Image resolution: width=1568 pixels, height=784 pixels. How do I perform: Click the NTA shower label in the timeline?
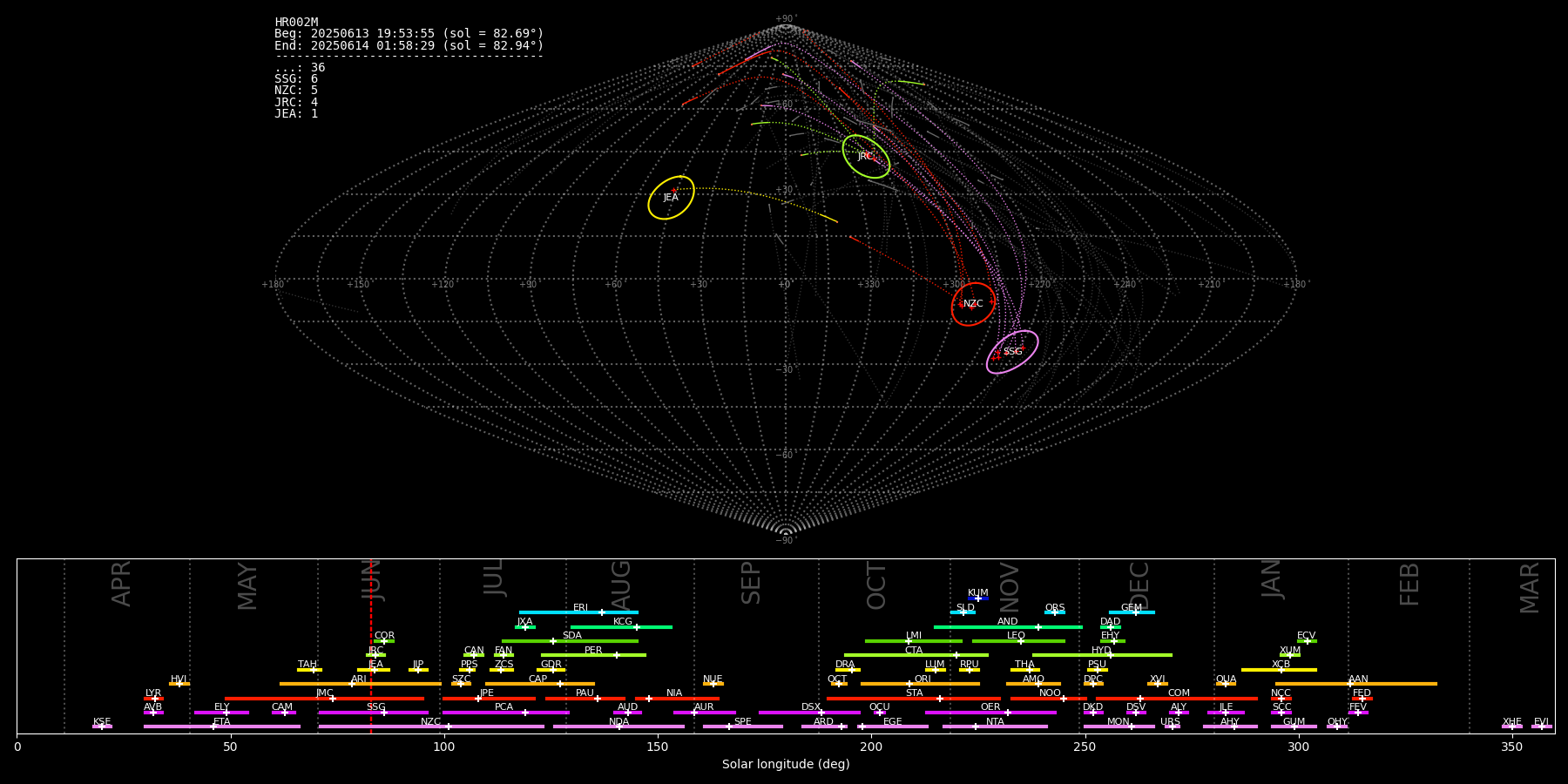[x=996, y=722]
